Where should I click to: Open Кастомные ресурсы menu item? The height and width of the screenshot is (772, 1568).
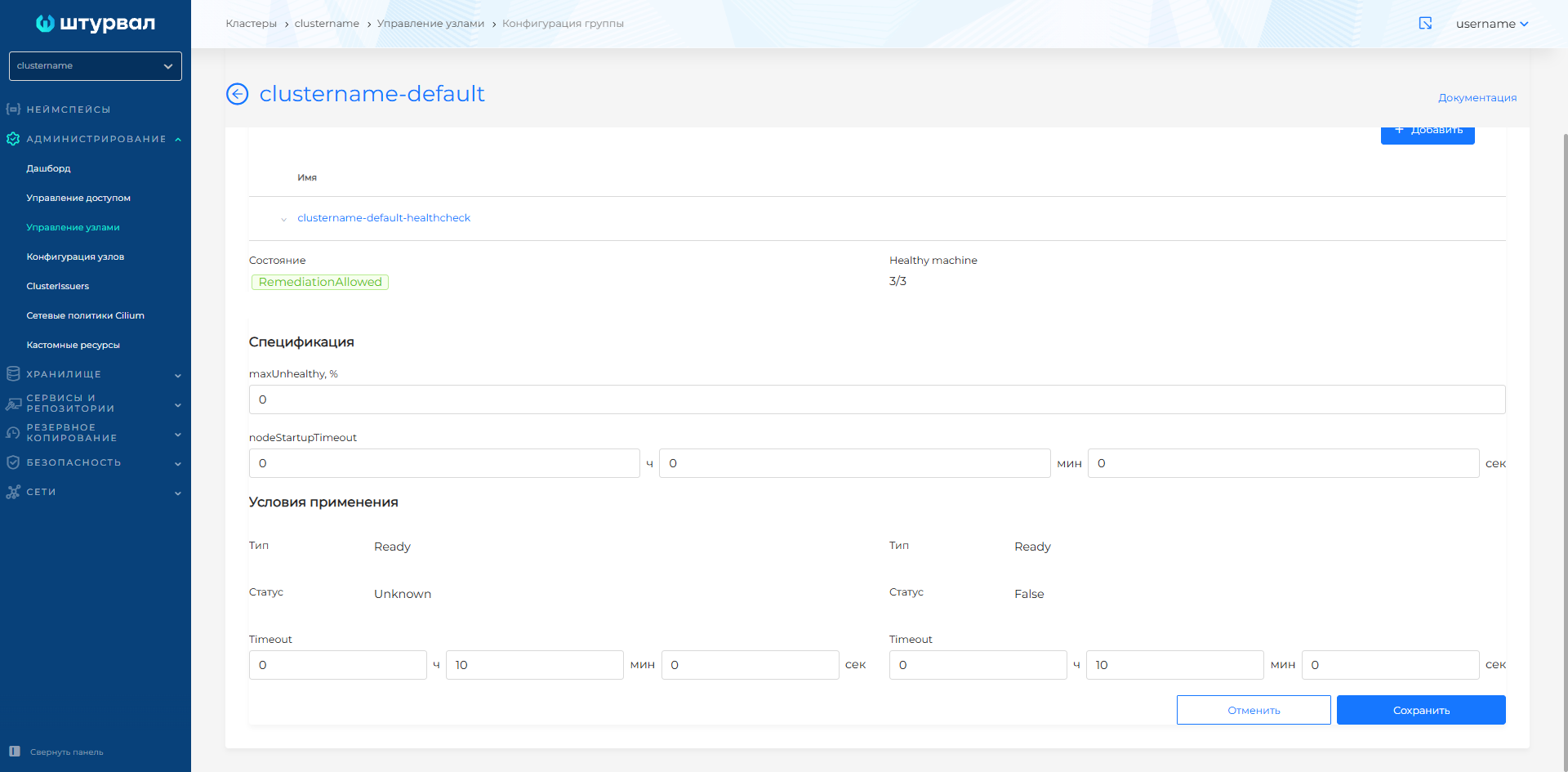pos(73,345)
